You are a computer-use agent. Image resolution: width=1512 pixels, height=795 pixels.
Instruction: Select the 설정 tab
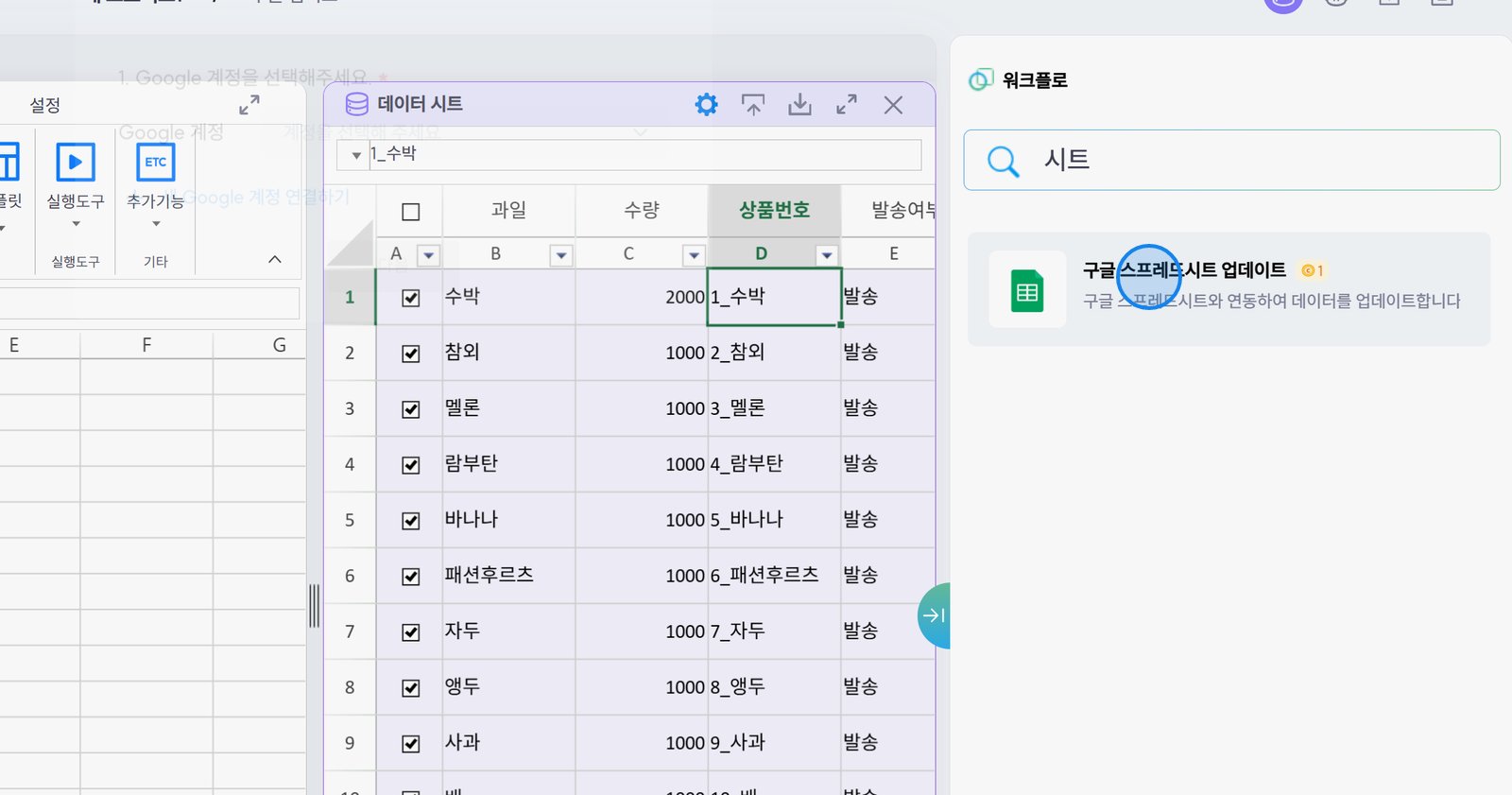point(44,105)
